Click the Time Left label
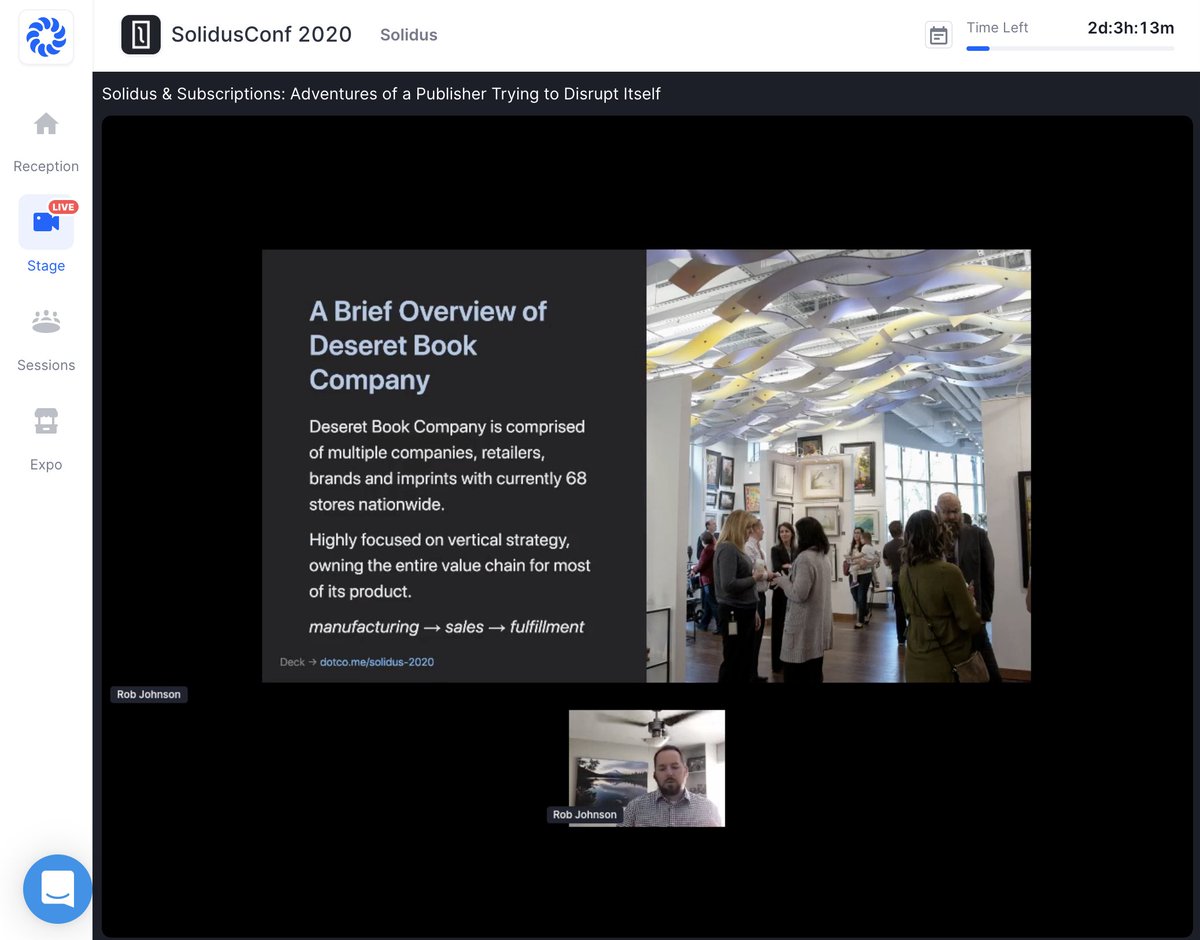Screen dimensions: 1200x940 (997, 28)
